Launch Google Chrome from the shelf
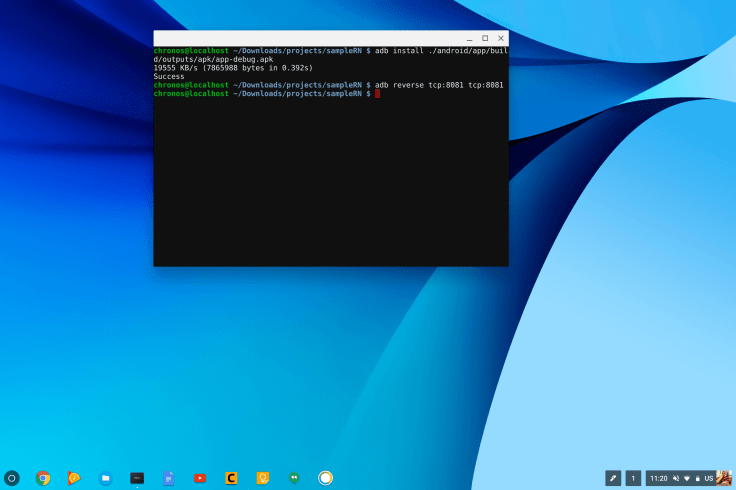The height and width of the screenshot is (490, 736). [x=43, y=478]
